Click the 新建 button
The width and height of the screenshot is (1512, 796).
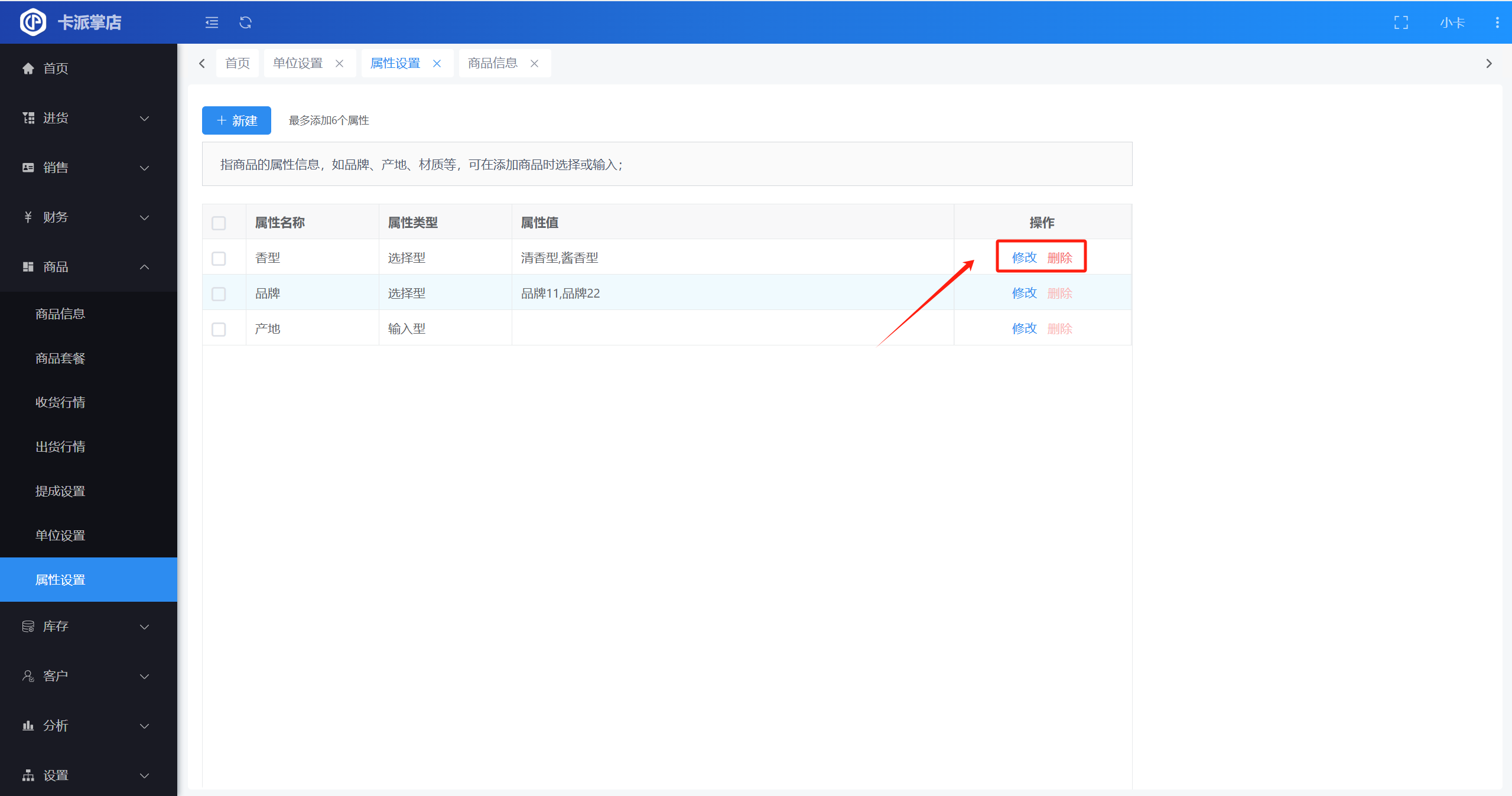236,120
